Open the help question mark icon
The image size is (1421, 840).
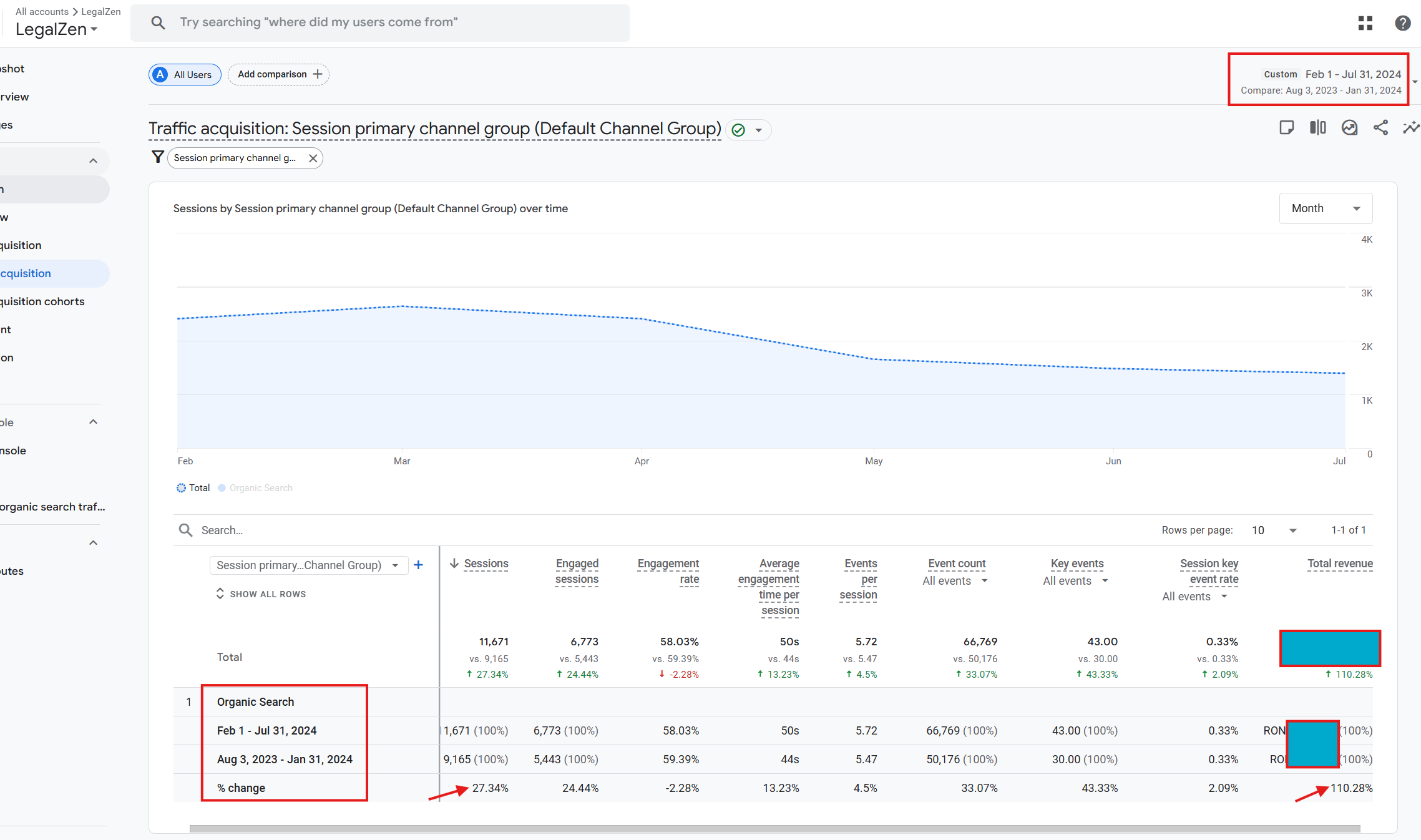point(1403,23)
